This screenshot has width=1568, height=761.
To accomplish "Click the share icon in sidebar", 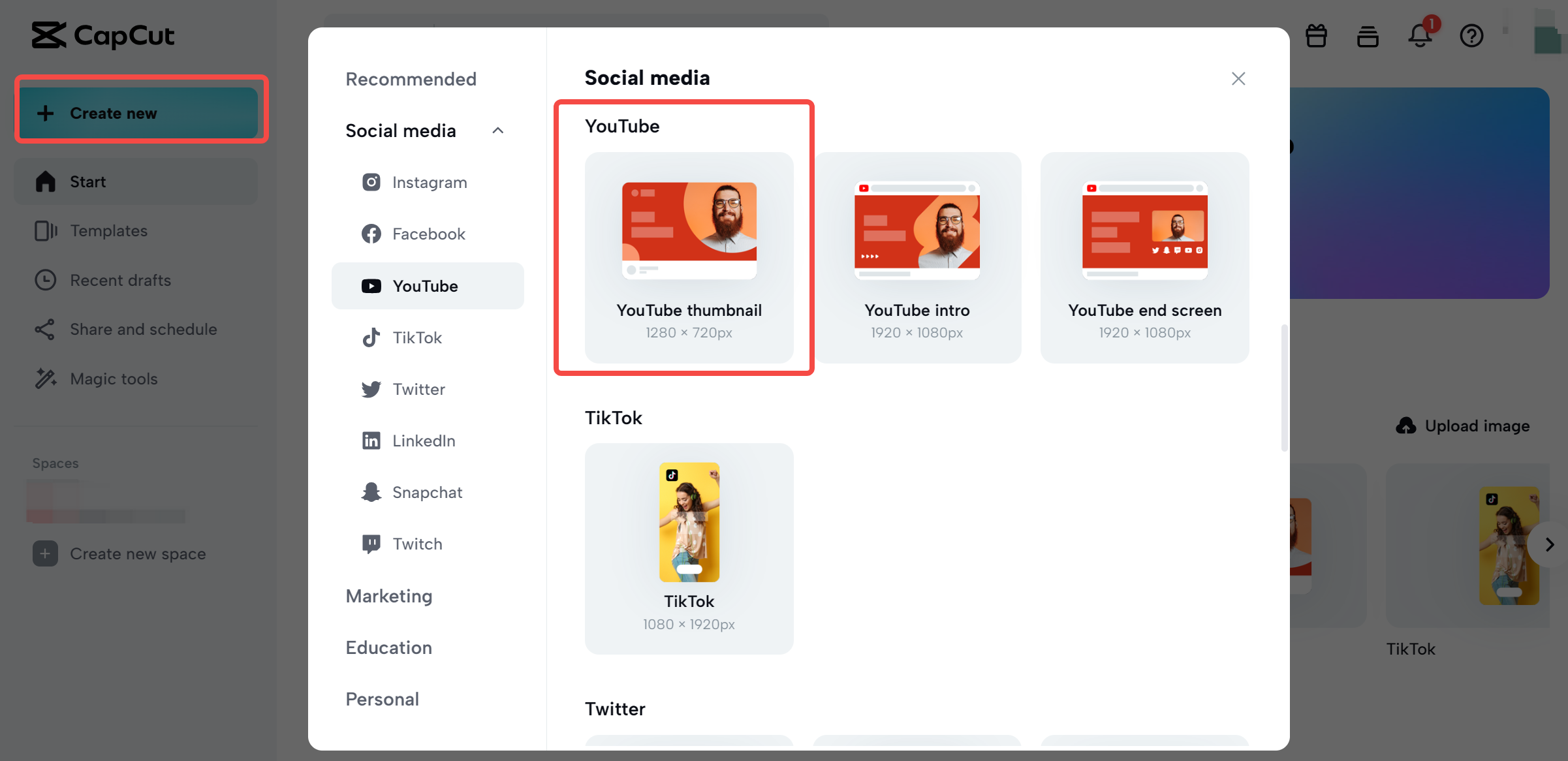I will 45,329.
